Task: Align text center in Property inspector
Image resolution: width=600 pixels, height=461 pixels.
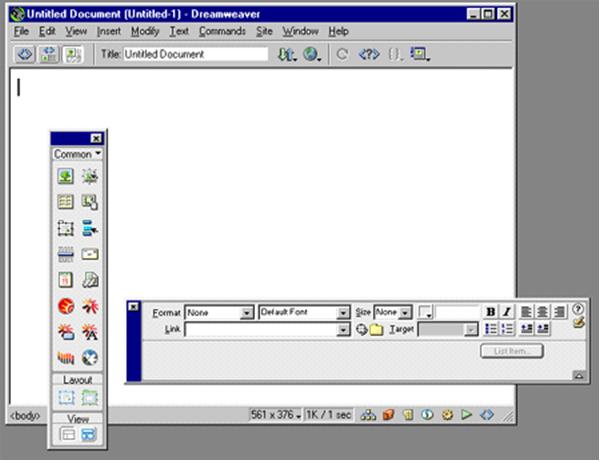Action: [542, 312]
